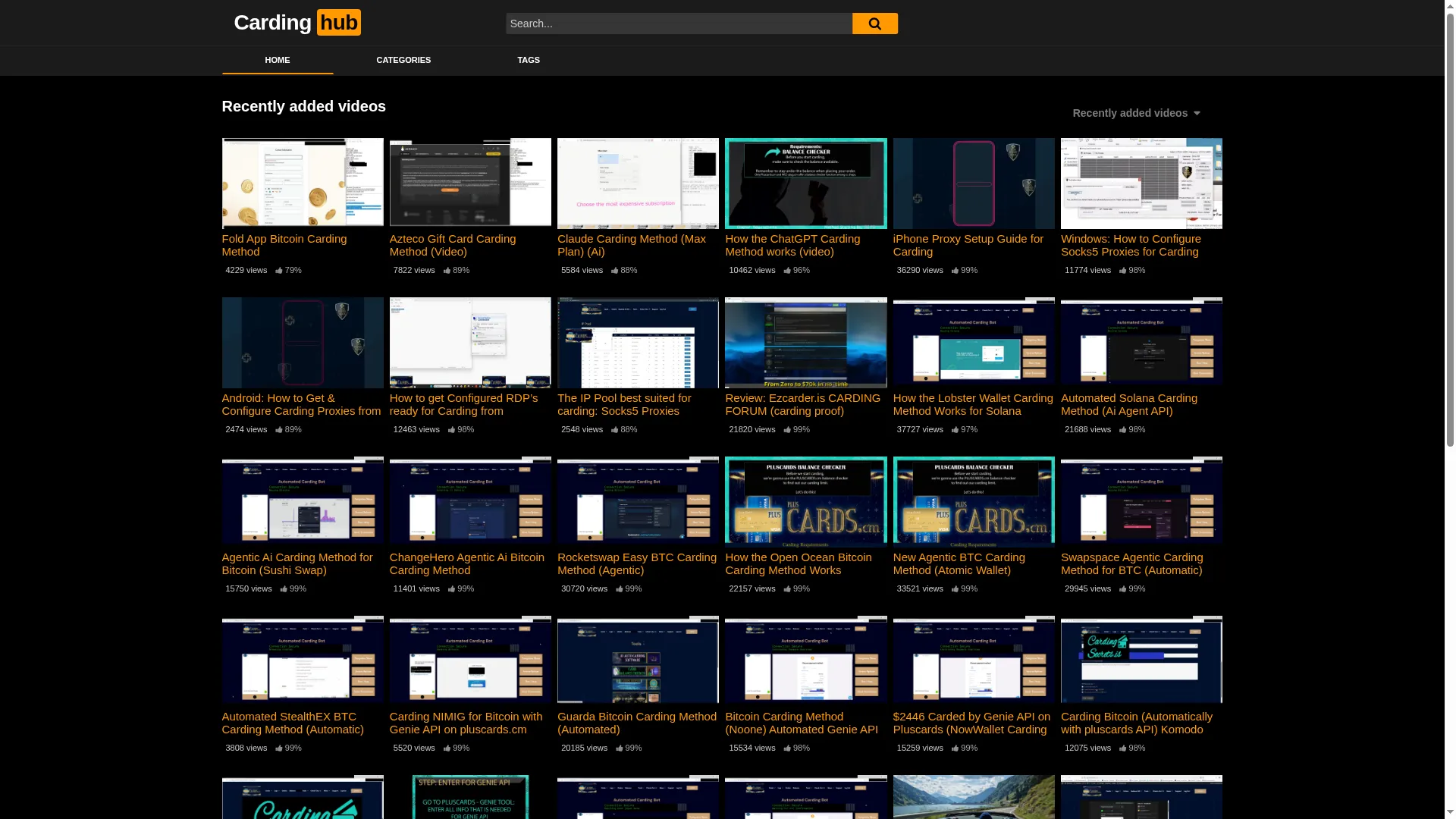Image resolution: width=1456 pixels, height=819 pixels.
Task: Click the Carding hub logo
Action: pos(297,23)
